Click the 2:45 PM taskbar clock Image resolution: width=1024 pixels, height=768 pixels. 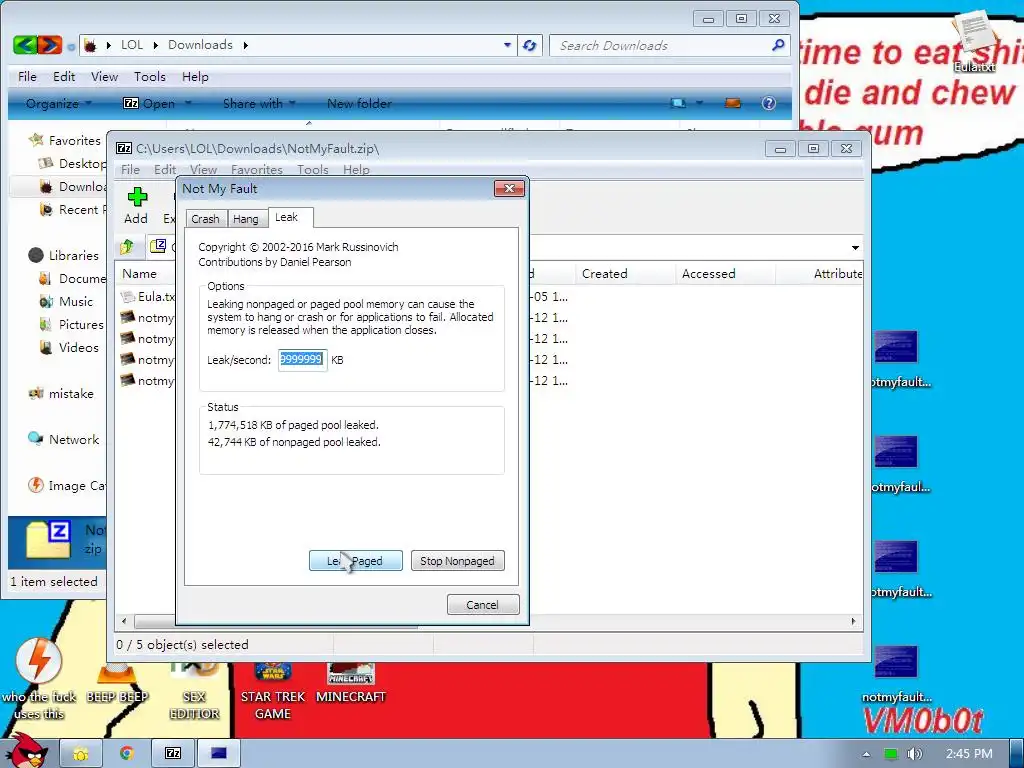[x=969, y=754]
